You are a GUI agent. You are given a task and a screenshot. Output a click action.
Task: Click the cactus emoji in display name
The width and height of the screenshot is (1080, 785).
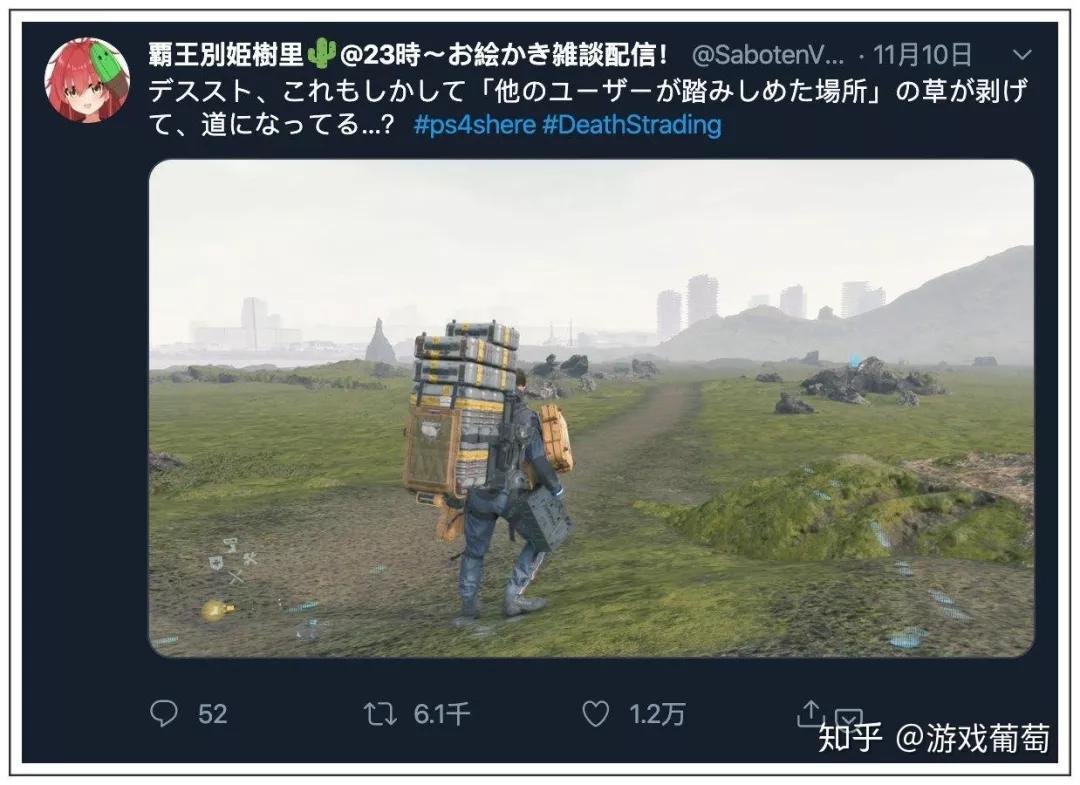(x=322, y=54)
